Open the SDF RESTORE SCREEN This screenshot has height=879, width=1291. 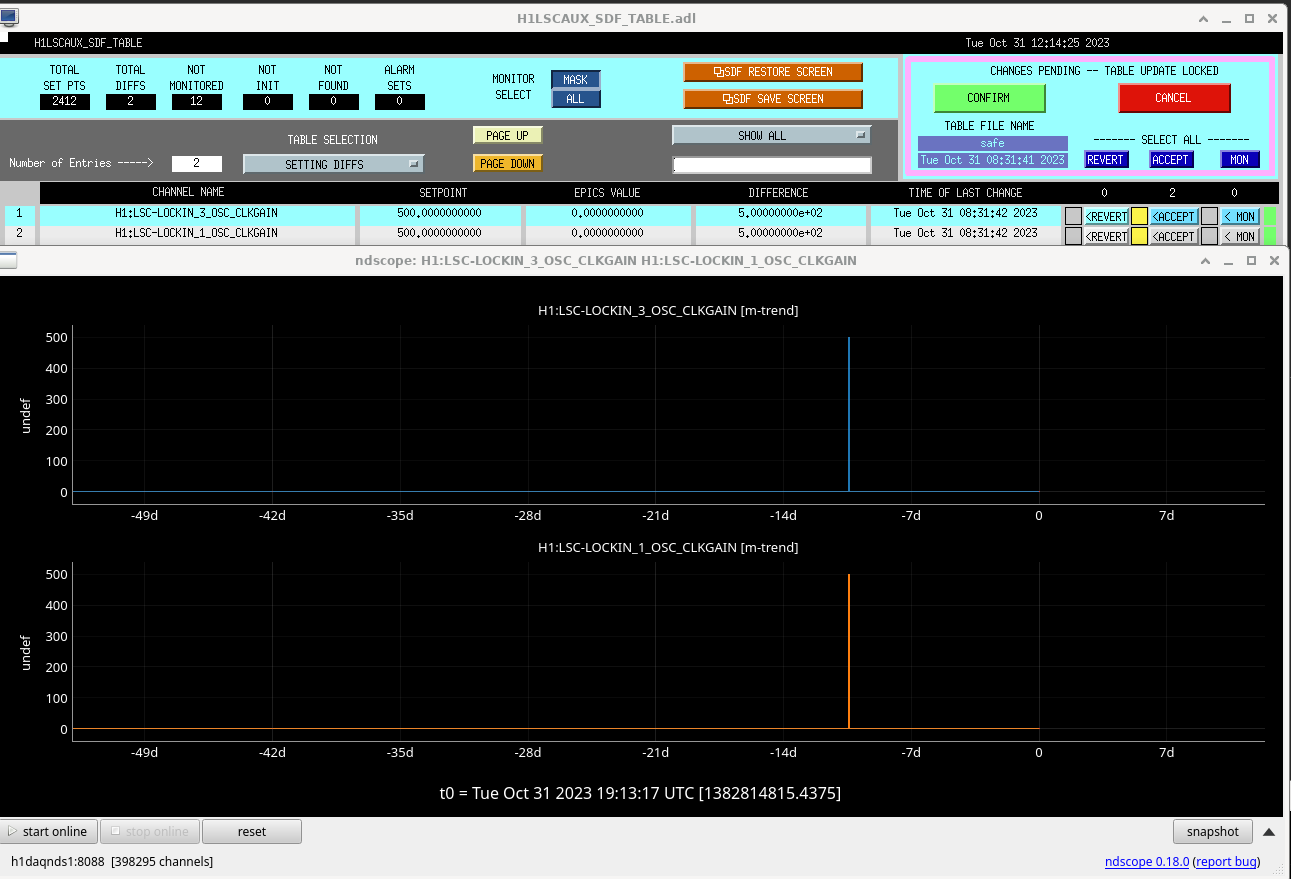coord(773,72)
